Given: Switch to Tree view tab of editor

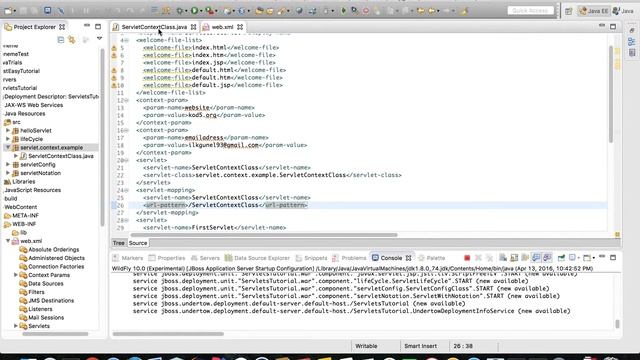Looking at the screenshot, I should point(118,243).
